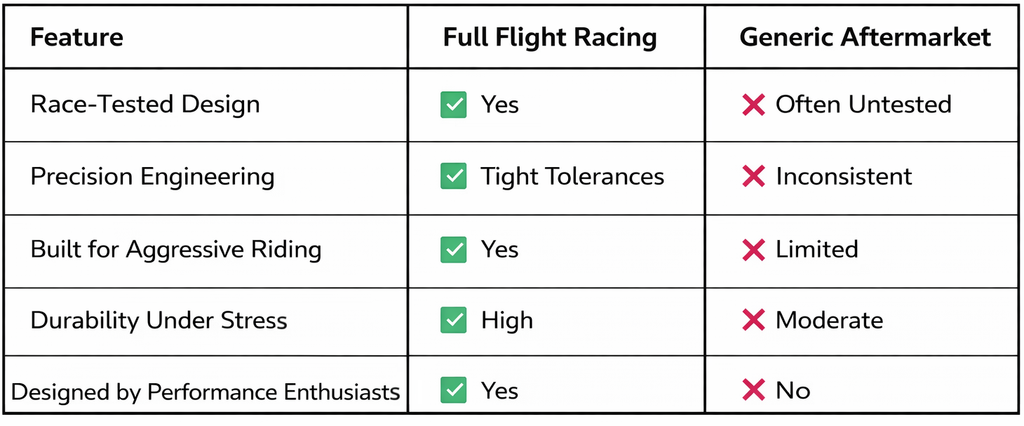Image resolution: width=1024 pixels, height=426 pixels.
Task: Click green checkmark in Built for Aggressive Riding row
Action: pos(454,249)
